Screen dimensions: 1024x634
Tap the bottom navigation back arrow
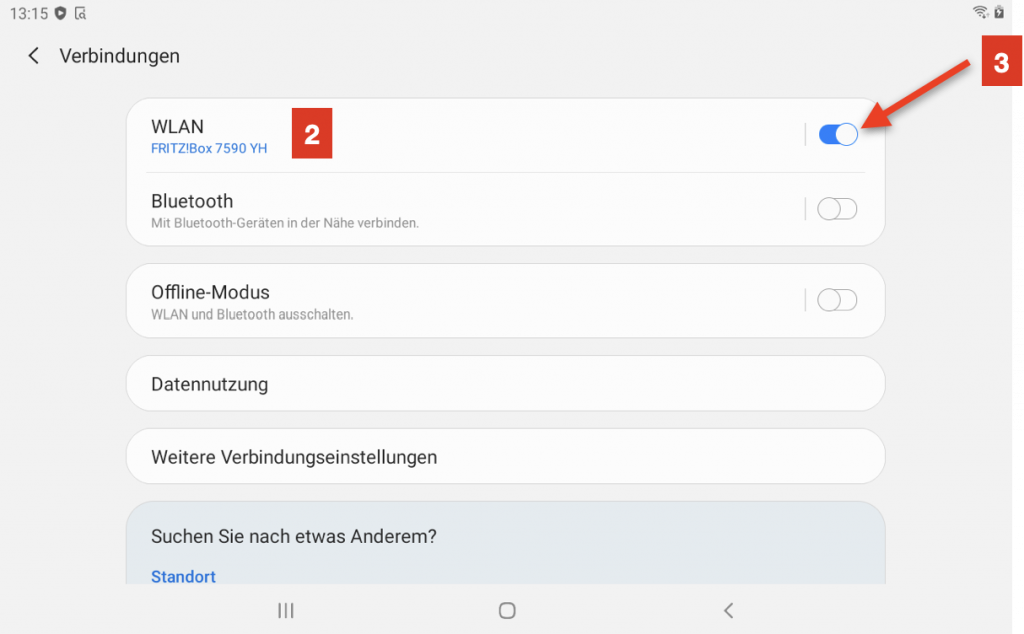pyautogui.click(x=728, y=610)
